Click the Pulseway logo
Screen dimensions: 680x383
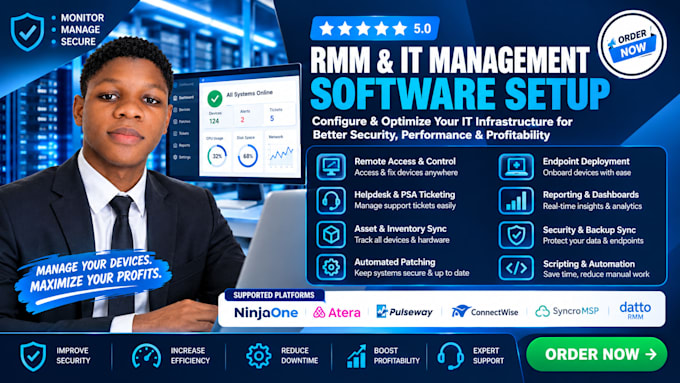click(404, 311)
